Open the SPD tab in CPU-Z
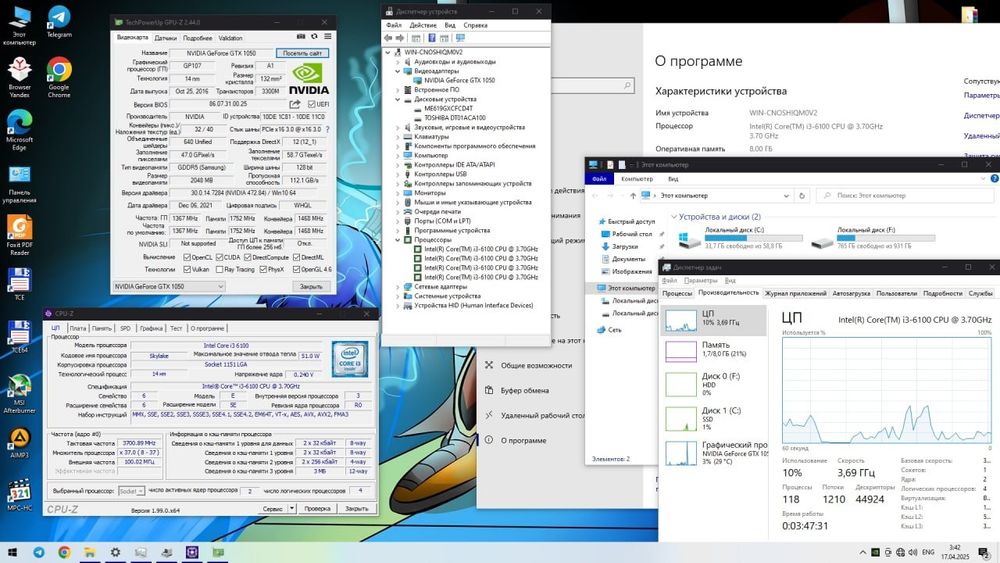Viewport: 1000px width, 563px height. pyautogui.click(x=125, y=328)
